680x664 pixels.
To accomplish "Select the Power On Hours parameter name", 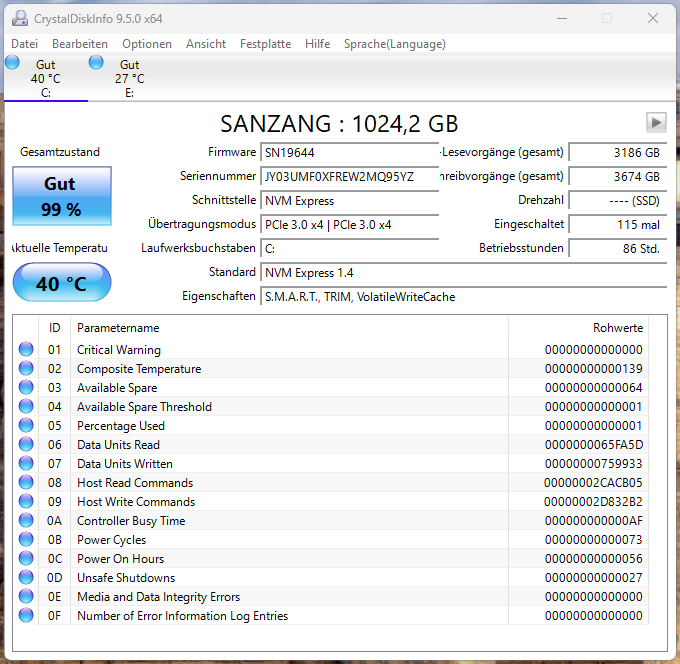I will [121, 559].
